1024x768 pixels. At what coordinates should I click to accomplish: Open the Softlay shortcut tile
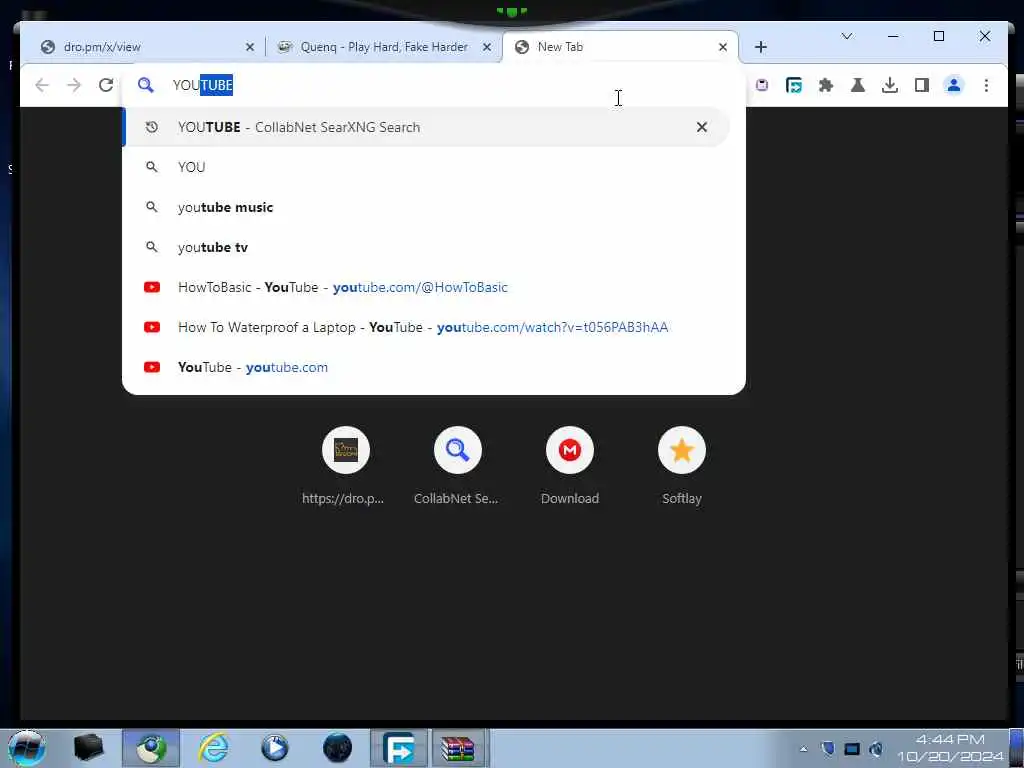click(682, 466)
